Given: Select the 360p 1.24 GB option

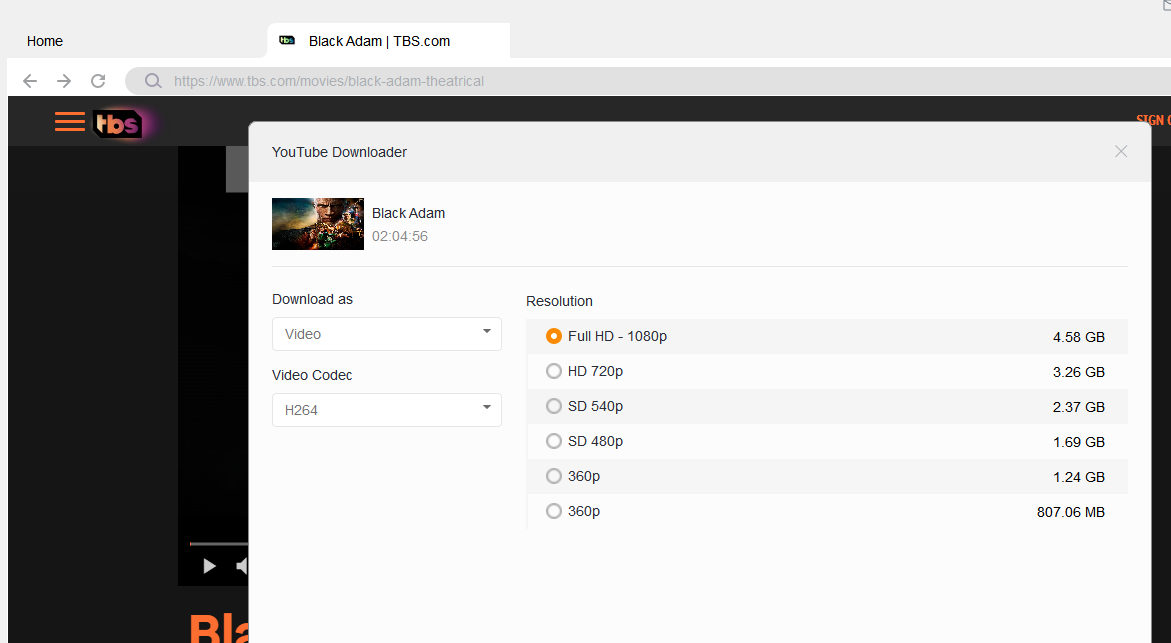Looking at the screenshot, I should [554, 476].
